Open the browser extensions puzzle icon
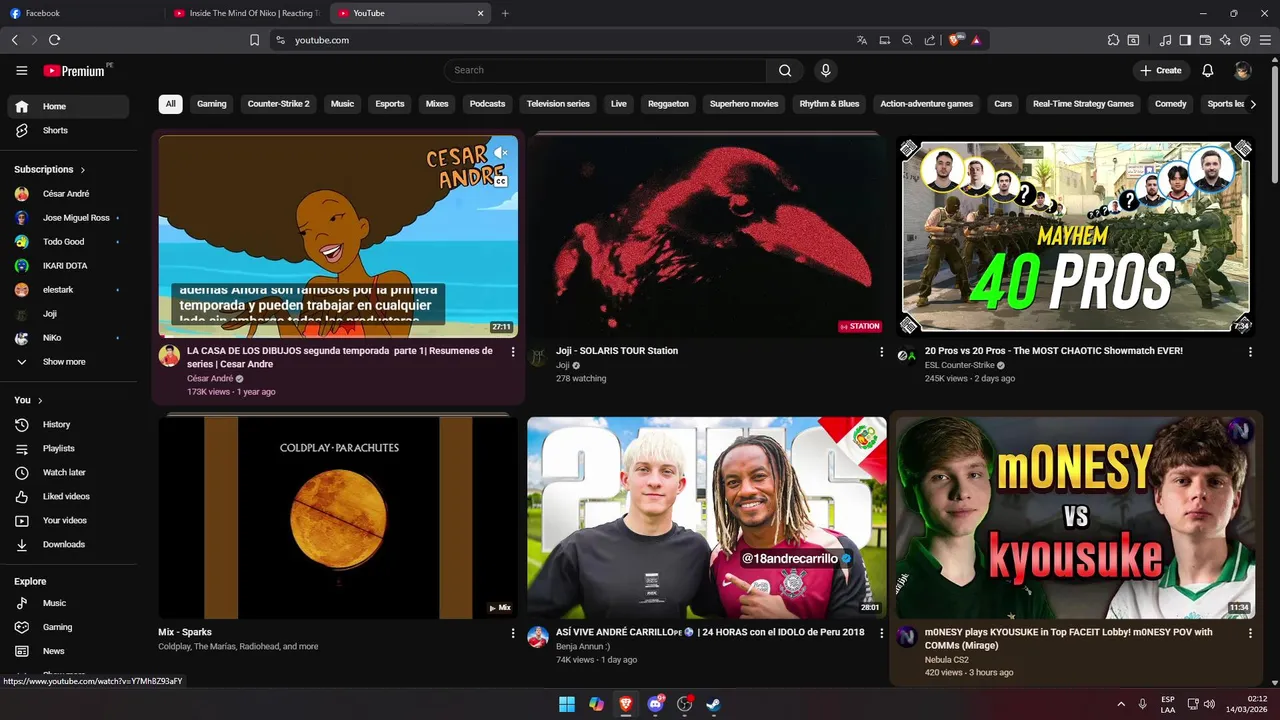This screenshot has width=1280, height=720. (1113, 40)
